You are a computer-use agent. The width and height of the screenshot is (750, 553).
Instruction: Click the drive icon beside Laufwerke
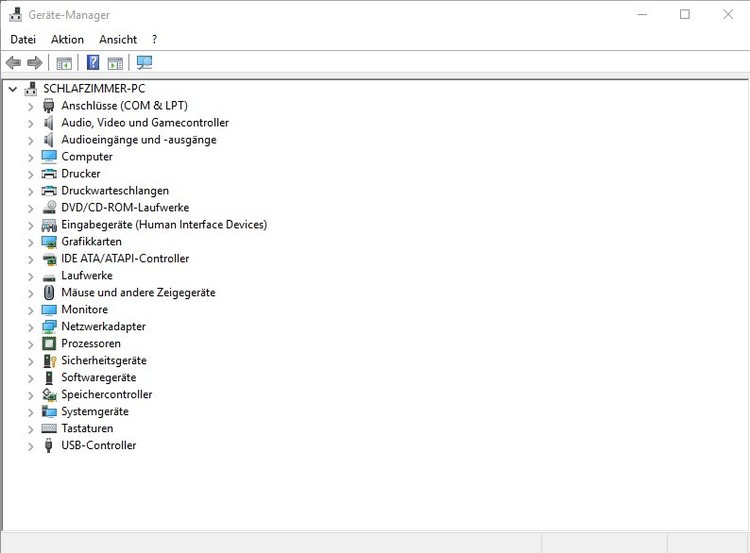49,277
